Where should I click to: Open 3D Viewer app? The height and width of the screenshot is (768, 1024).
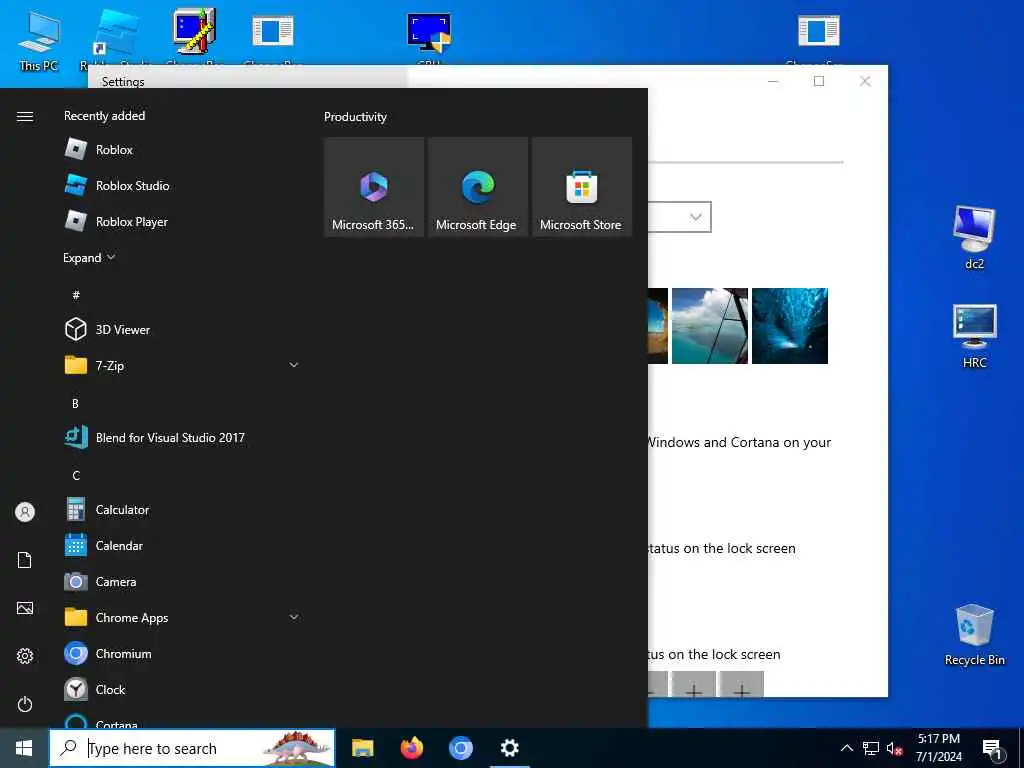click(x=183, y=329)
